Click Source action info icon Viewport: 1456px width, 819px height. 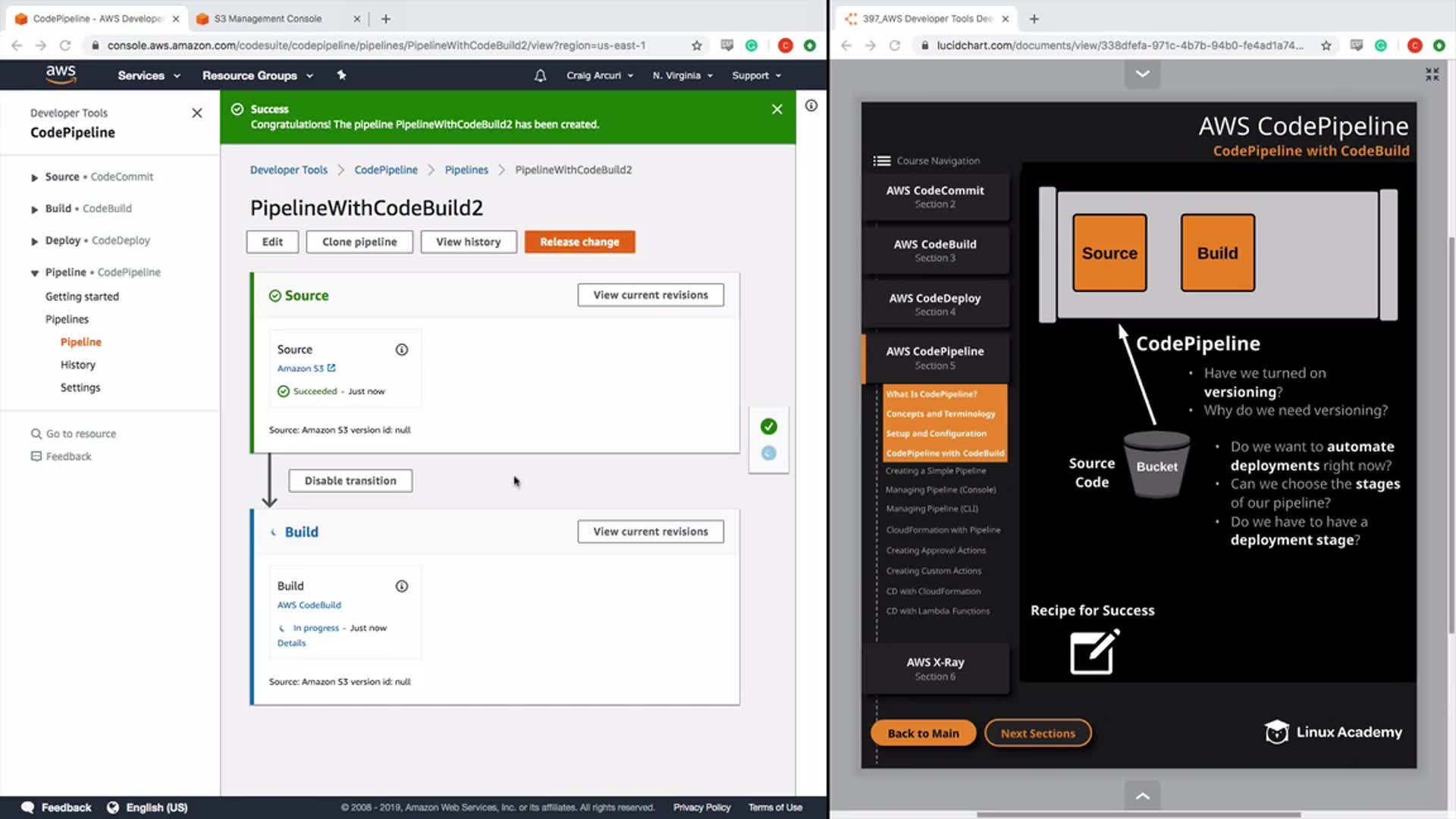401,350
